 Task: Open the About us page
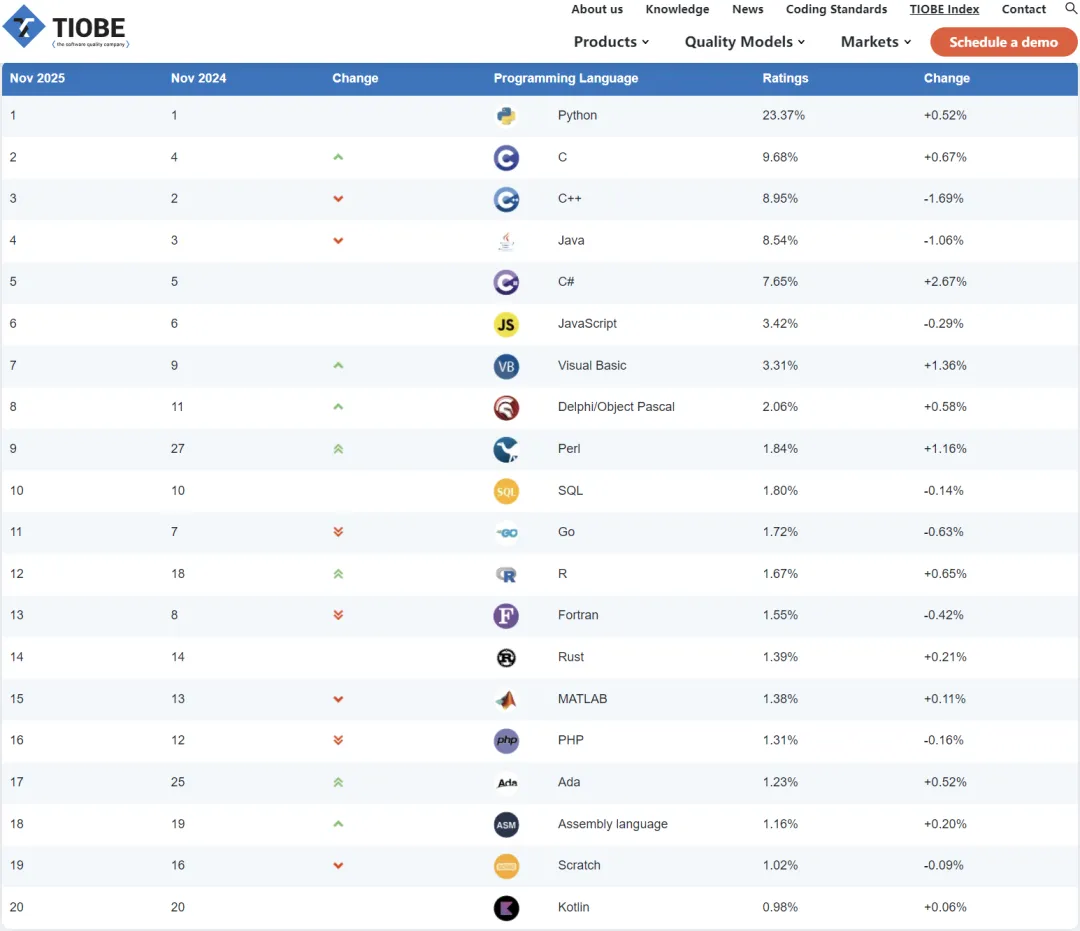tap(596, 9)
